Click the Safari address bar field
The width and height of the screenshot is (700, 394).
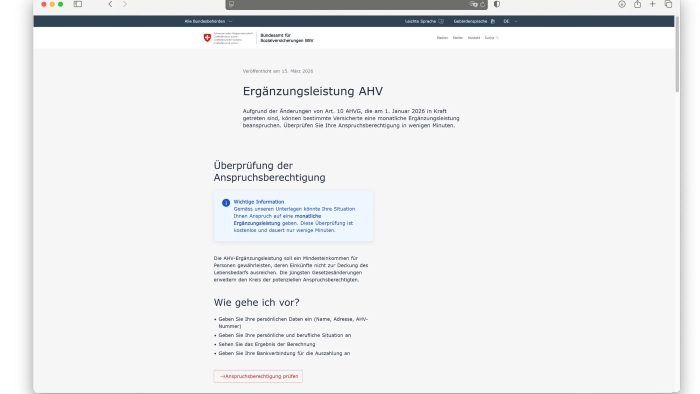click(356, 4)
